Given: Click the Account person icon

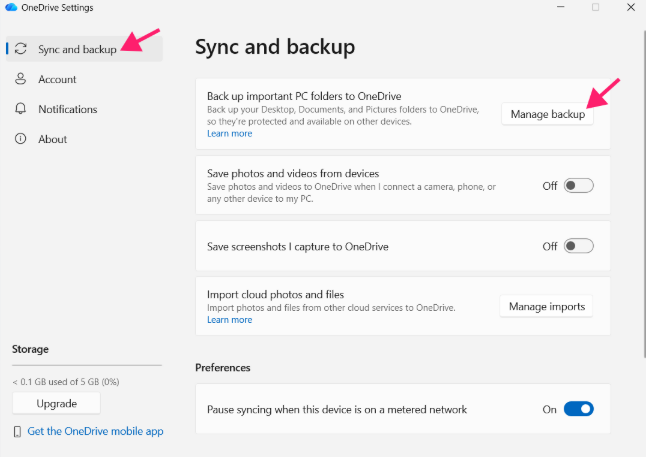Looking at the screenshot, I should 21,79.
